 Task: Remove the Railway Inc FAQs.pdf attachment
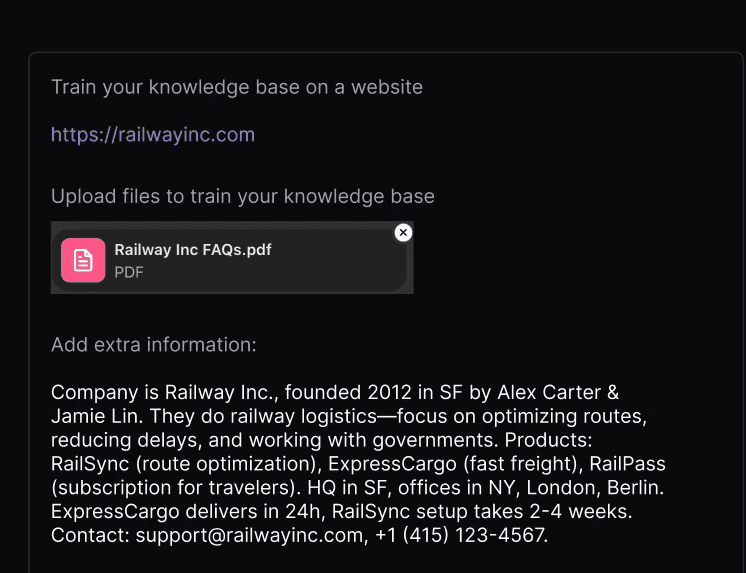403,233
